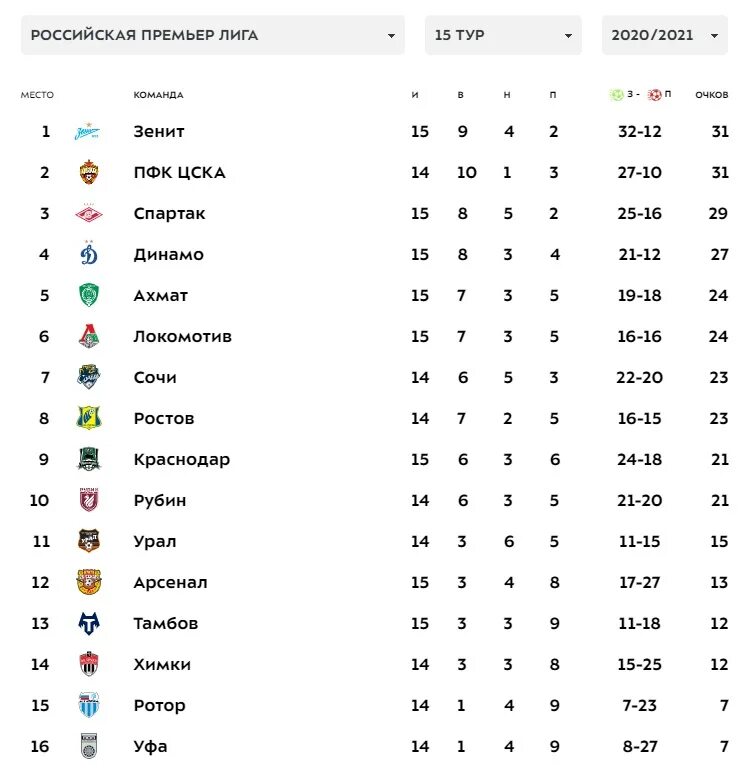
Task: Click the Akhmat green crest
Action: point(89,296)
